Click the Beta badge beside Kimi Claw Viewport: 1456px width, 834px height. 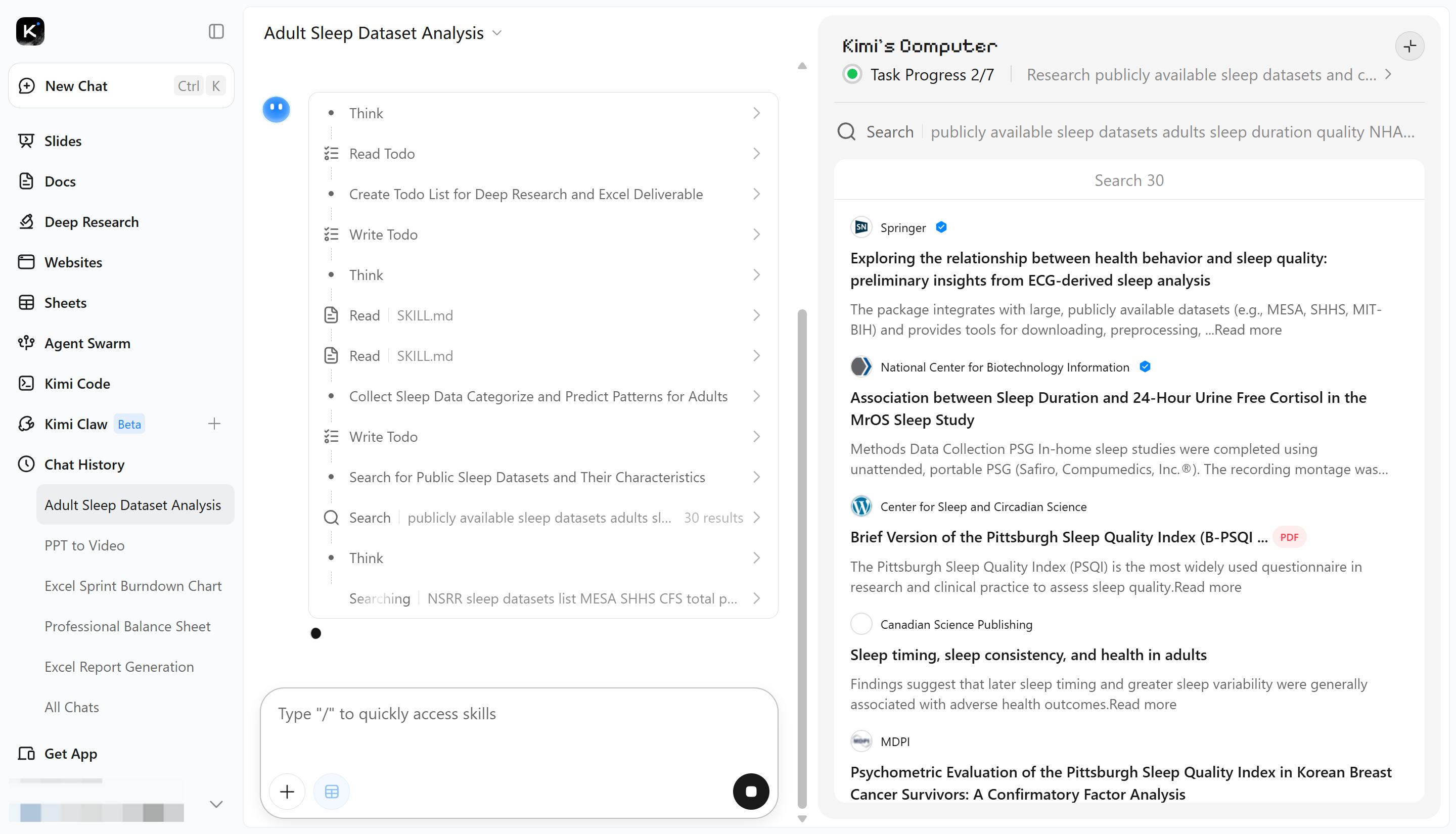[129, 424]
